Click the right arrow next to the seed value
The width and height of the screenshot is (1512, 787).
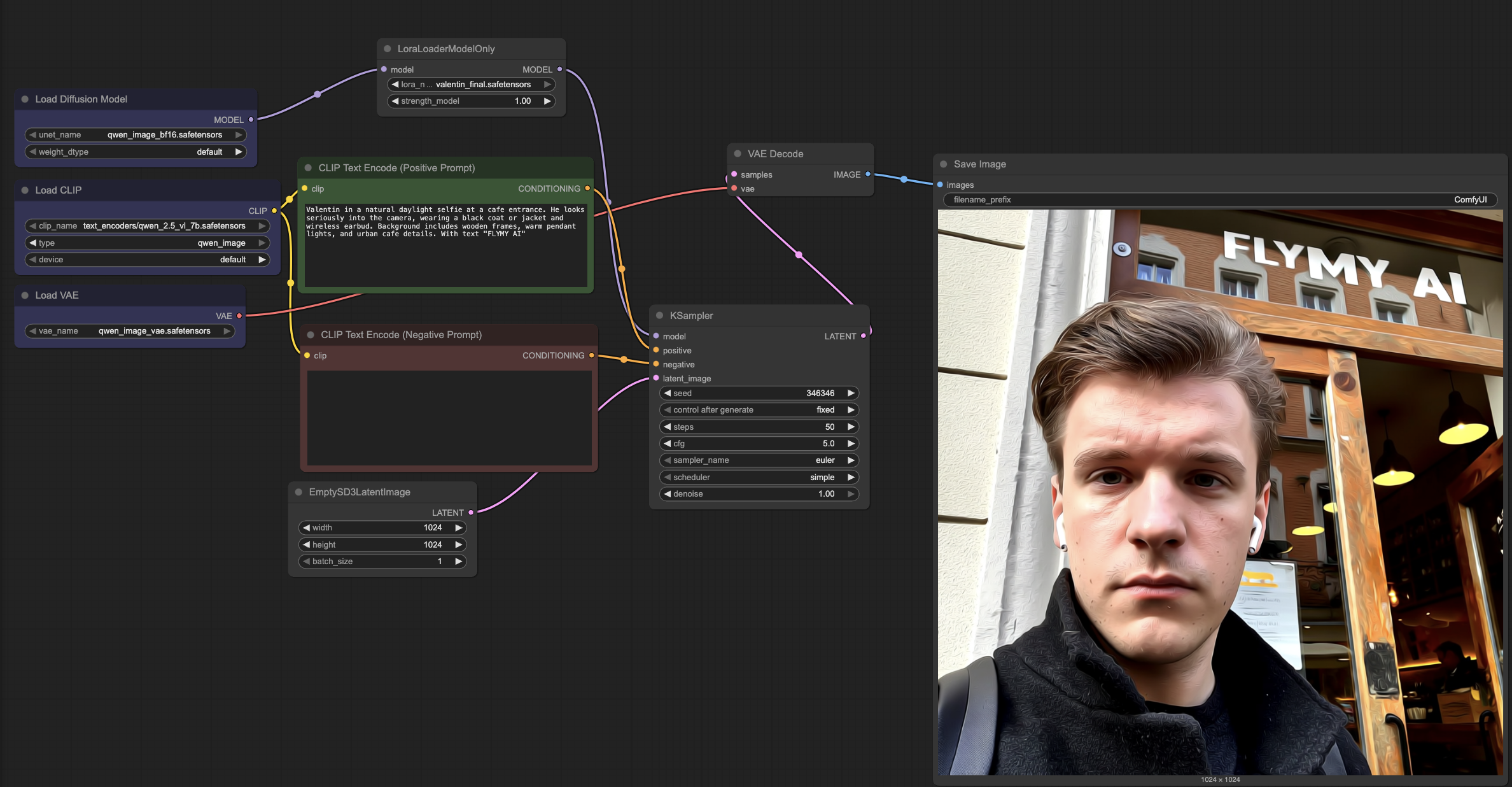coord(851,393)
